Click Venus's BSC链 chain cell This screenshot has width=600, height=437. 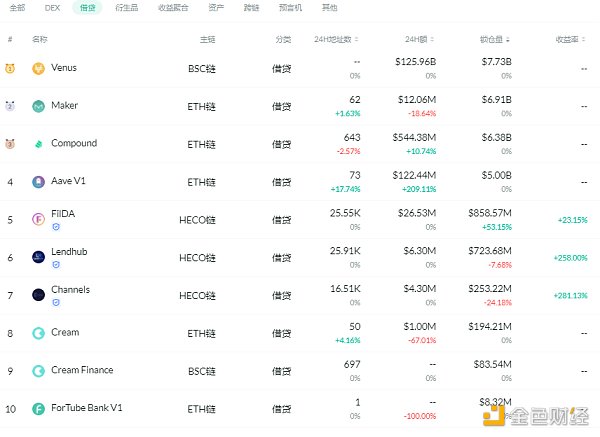pos(202,68)
